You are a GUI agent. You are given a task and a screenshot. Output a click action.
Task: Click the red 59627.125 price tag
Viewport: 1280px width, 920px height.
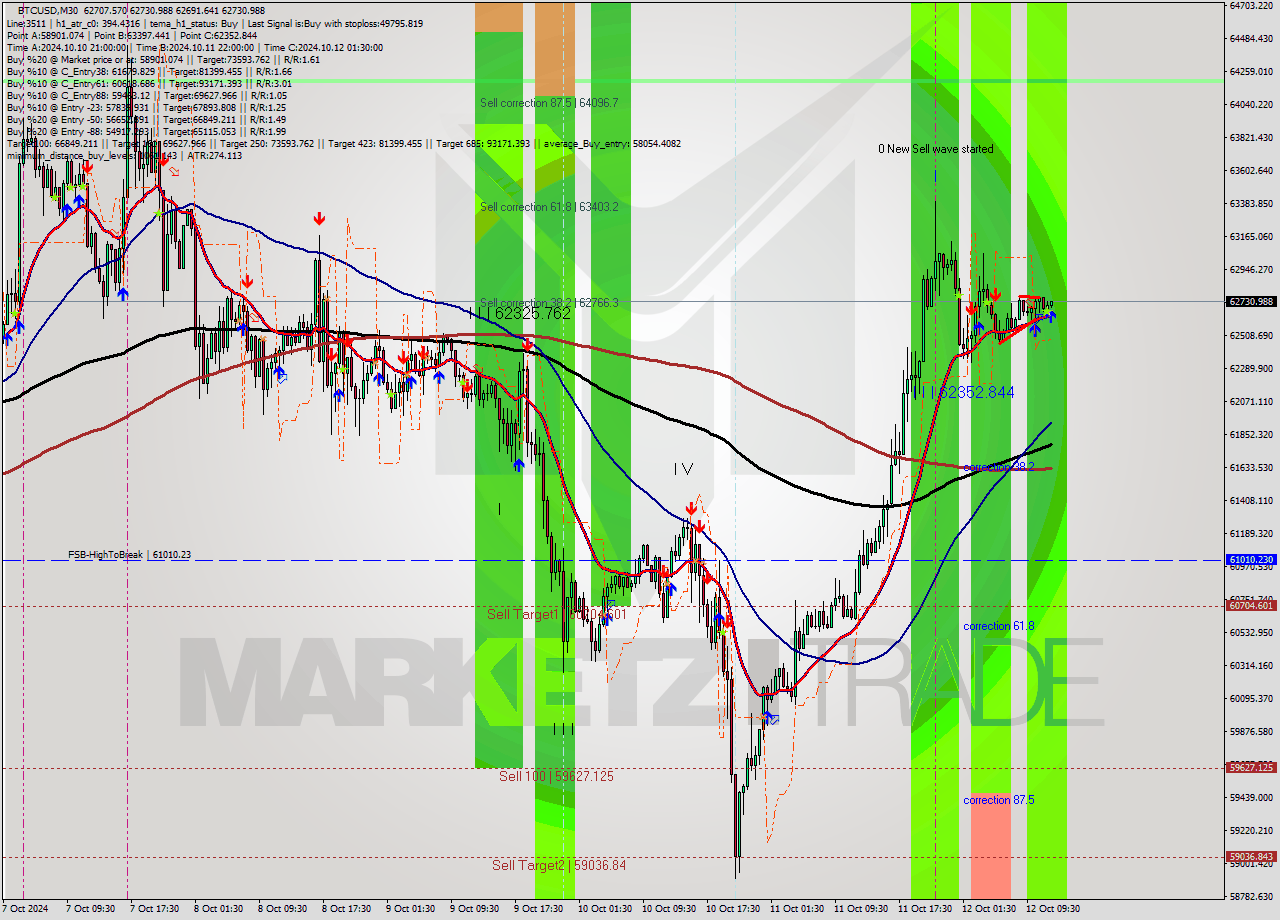tap(1250, 767)
